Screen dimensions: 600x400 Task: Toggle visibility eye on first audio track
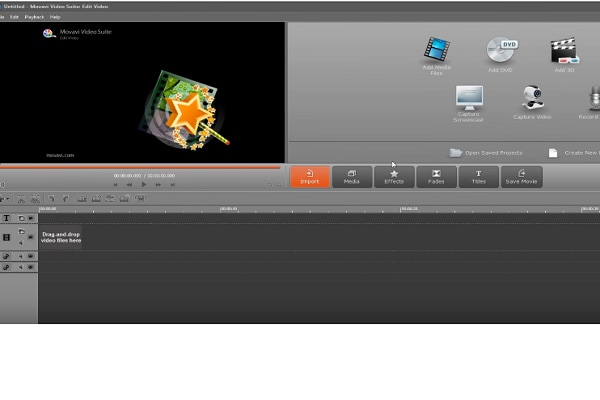31,256
